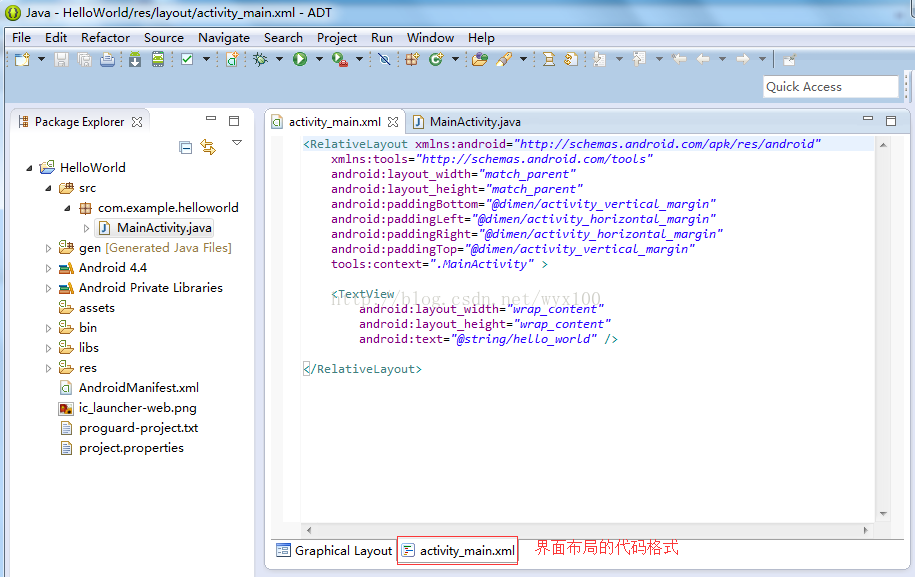The image size is (915, 577).
Task: Open the File menu
Action: coord(22,38)
